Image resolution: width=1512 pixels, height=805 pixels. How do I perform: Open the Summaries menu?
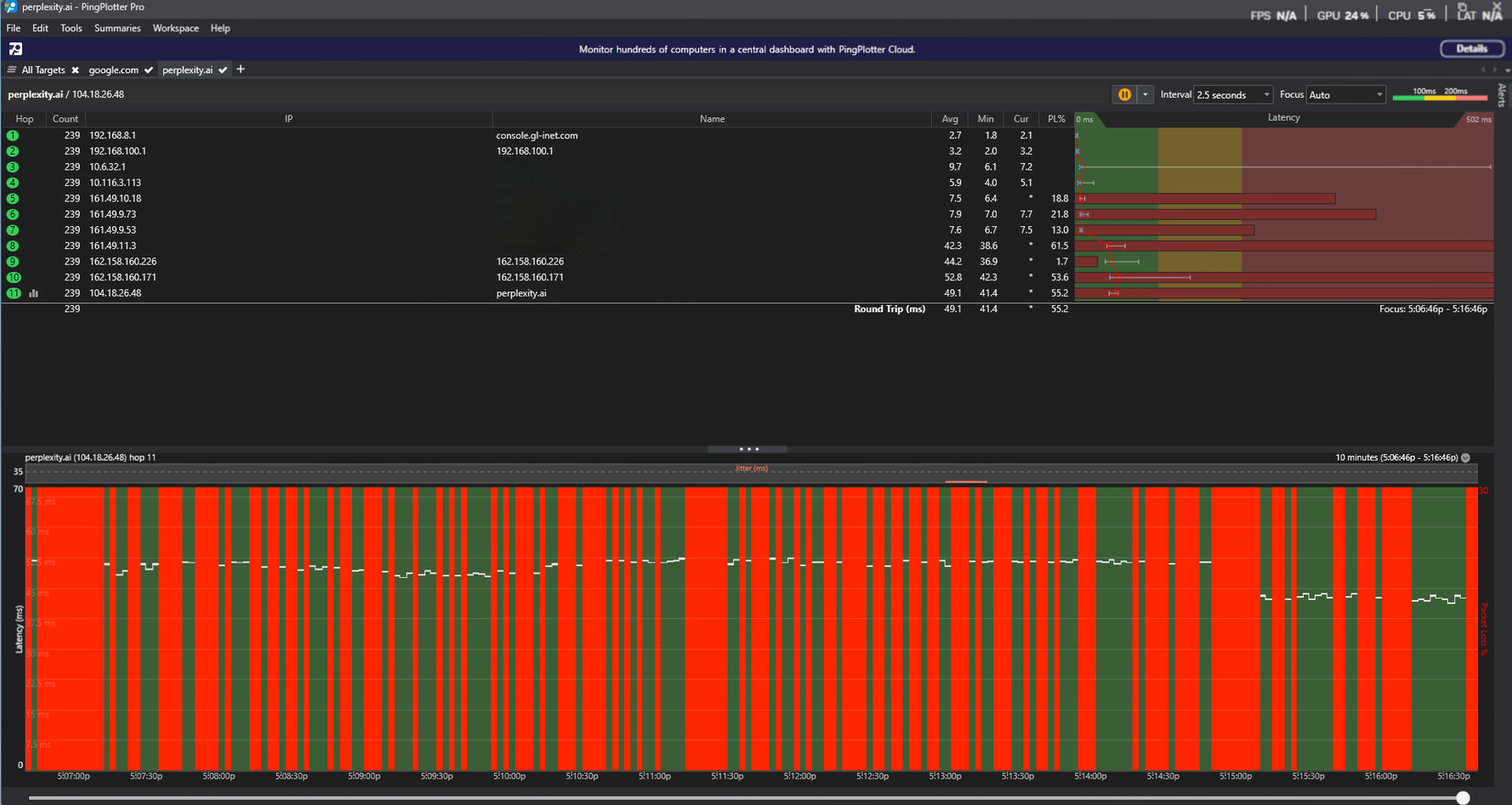point(117,28)
